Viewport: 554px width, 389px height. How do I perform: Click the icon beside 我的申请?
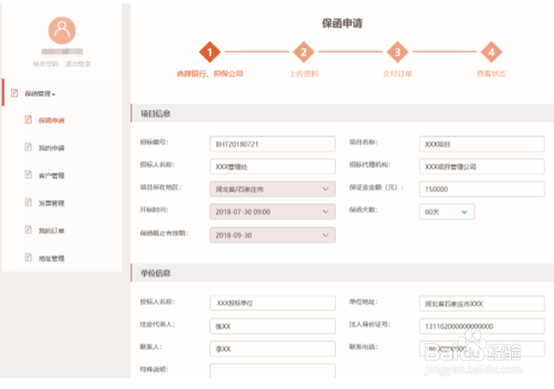(28, 147)
